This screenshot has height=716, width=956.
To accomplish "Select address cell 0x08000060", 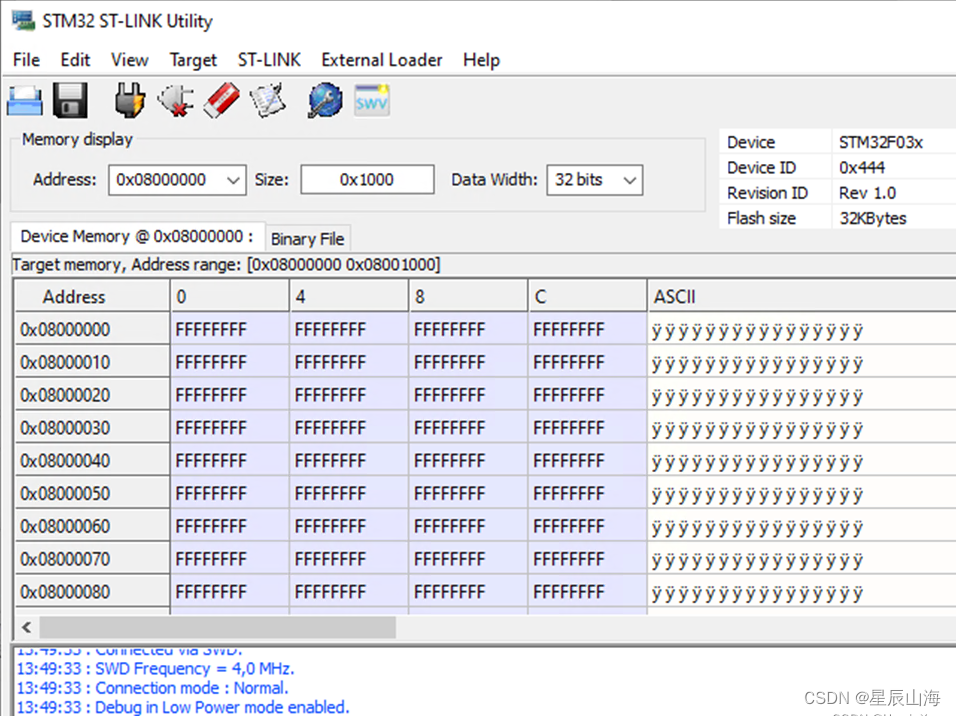I will point(91,526).
